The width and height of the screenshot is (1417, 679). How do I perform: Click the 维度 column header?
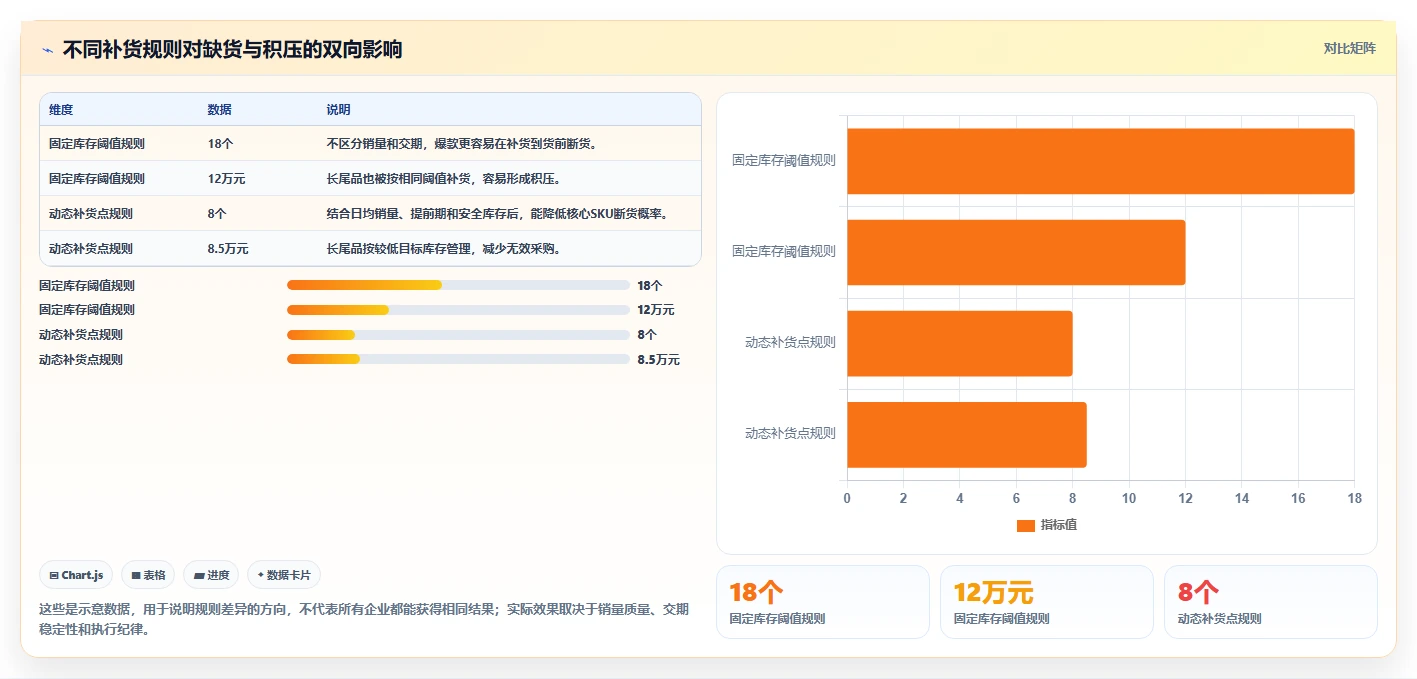(x=61, y=110)
